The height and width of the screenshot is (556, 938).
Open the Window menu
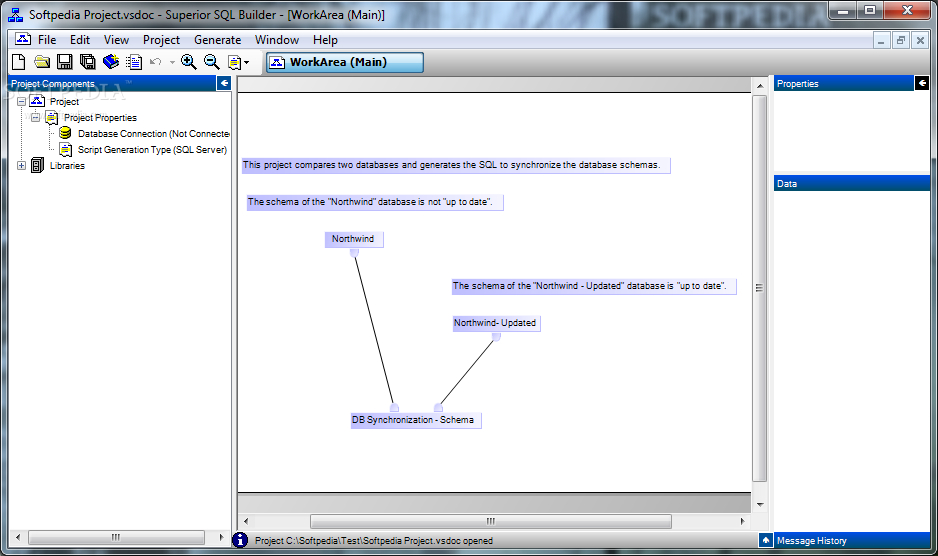(276, 40)
